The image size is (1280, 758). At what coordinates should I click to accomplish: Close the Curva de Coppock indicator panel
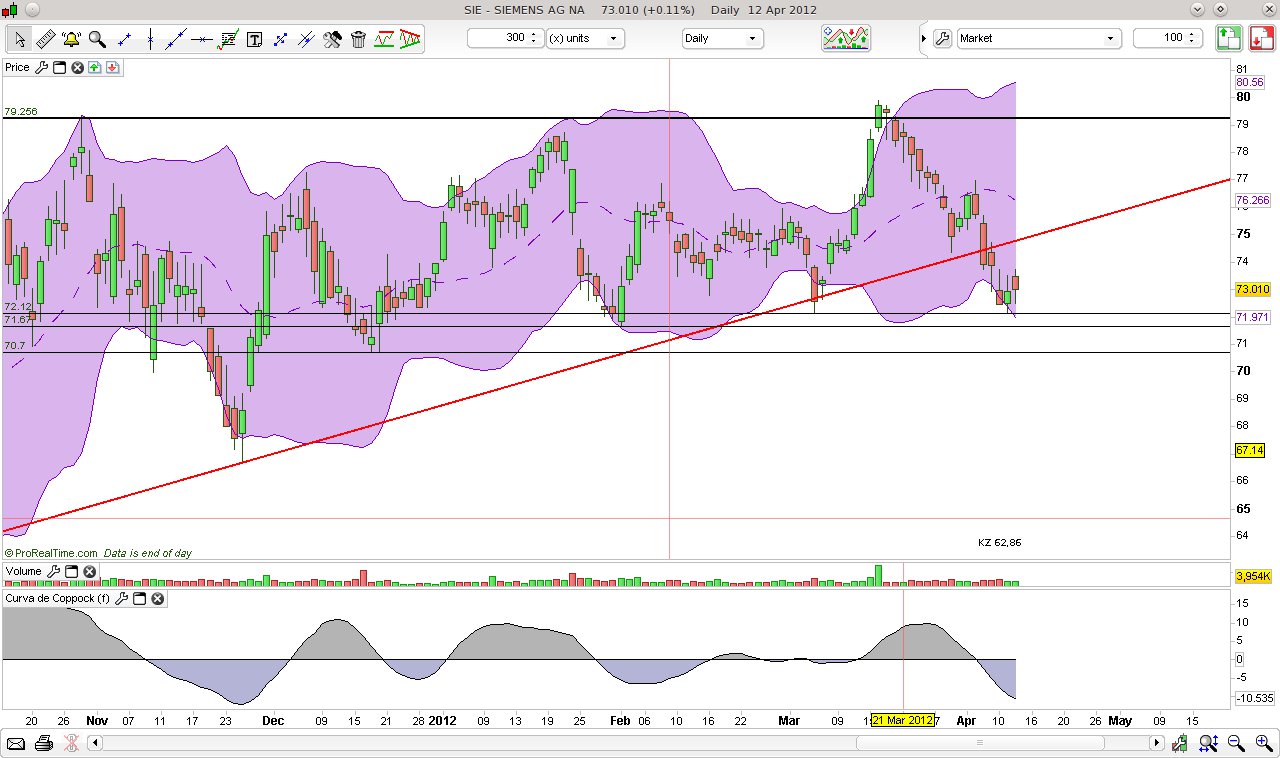[x=157, y=598]
